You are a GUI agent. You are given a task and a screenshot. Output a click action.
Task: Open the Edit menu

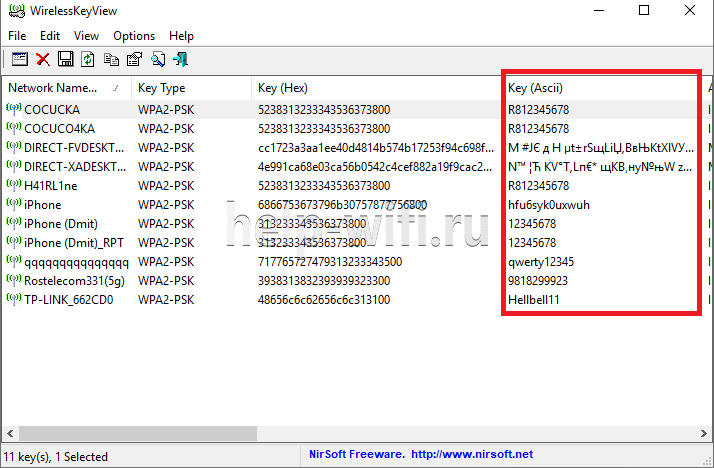(50, 36)
